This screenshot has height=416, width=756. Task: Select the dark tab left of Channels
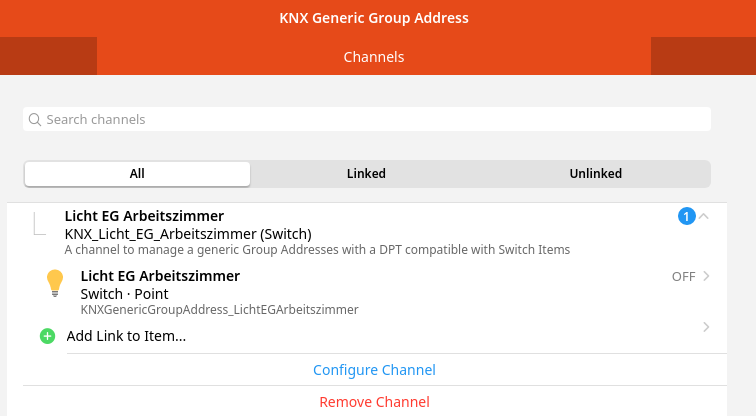tap(48, 57)
